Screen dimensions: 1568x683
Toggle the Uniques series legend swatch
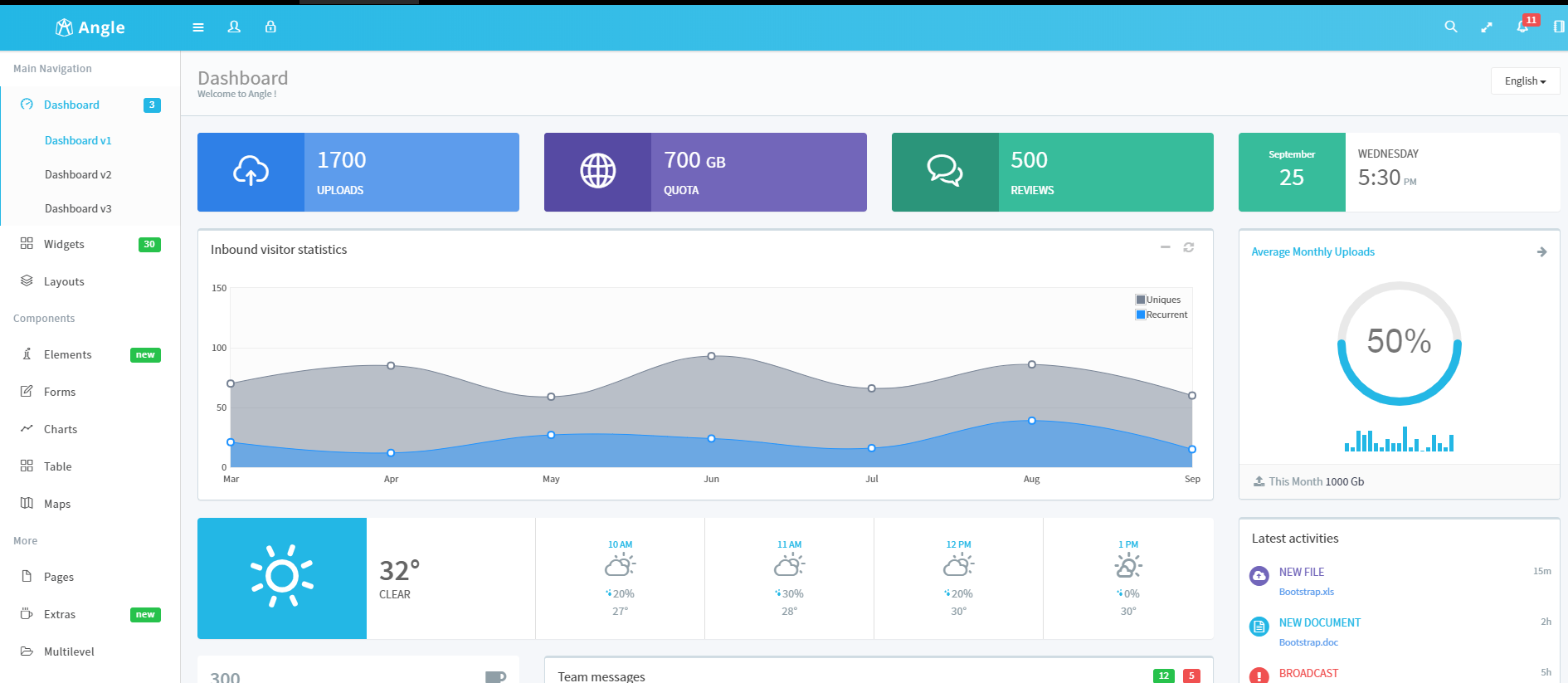coord(1141,300)
